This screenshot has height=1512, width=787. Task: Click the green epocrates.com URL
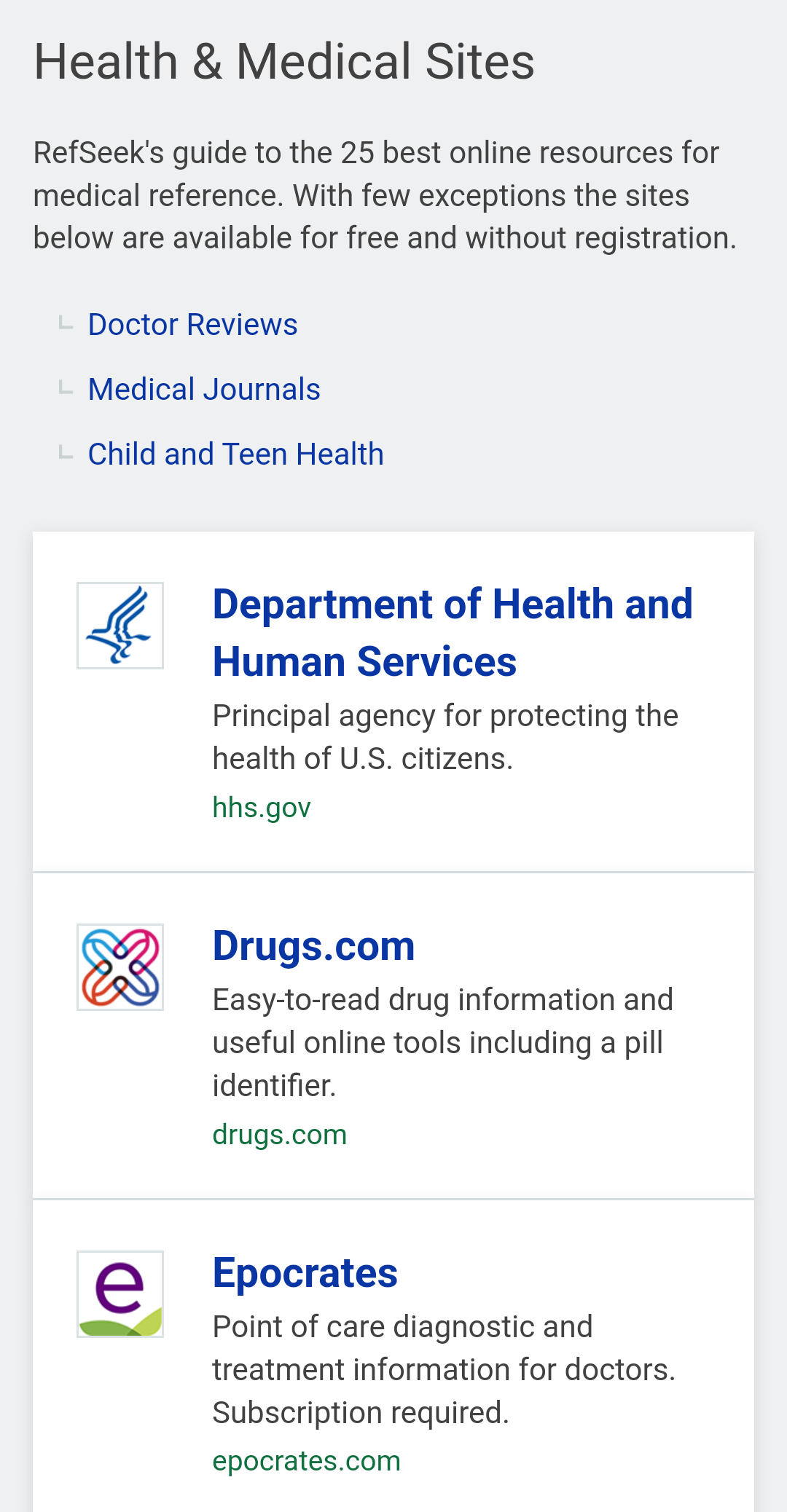click(x=306, y=1461)
